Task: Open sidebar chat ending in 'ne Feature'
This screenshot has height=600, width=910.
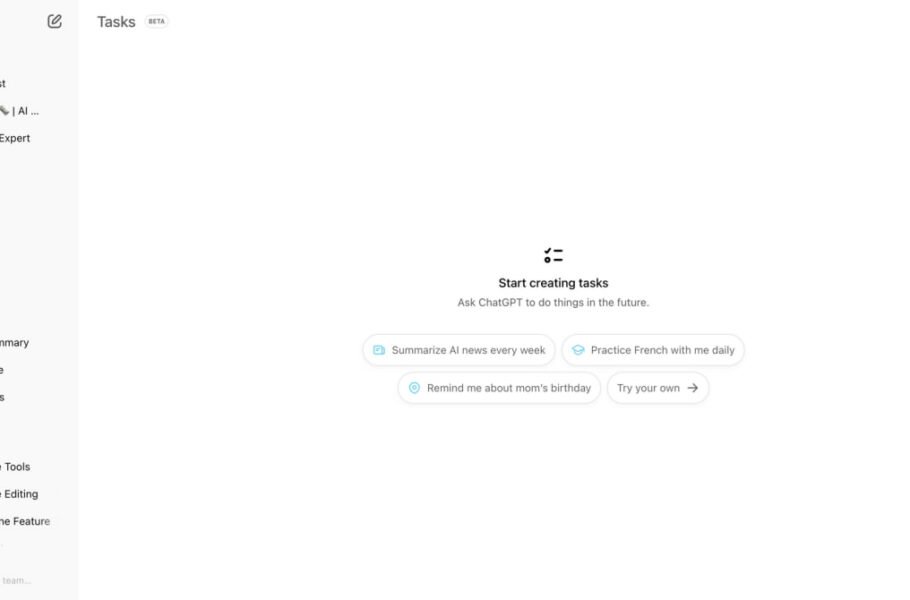Action: (x=25, y=521)
